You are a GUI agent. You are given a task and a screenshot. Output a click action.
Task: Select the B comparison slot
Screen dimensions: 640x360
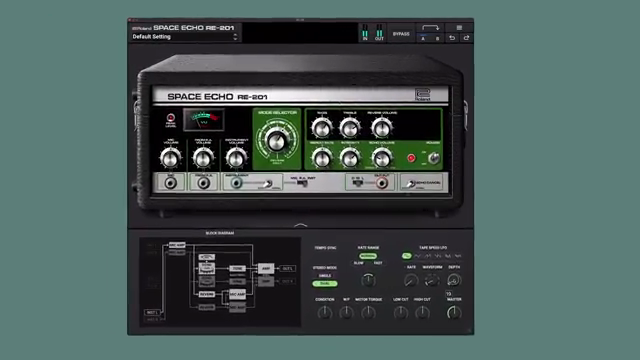coord(437,38)
